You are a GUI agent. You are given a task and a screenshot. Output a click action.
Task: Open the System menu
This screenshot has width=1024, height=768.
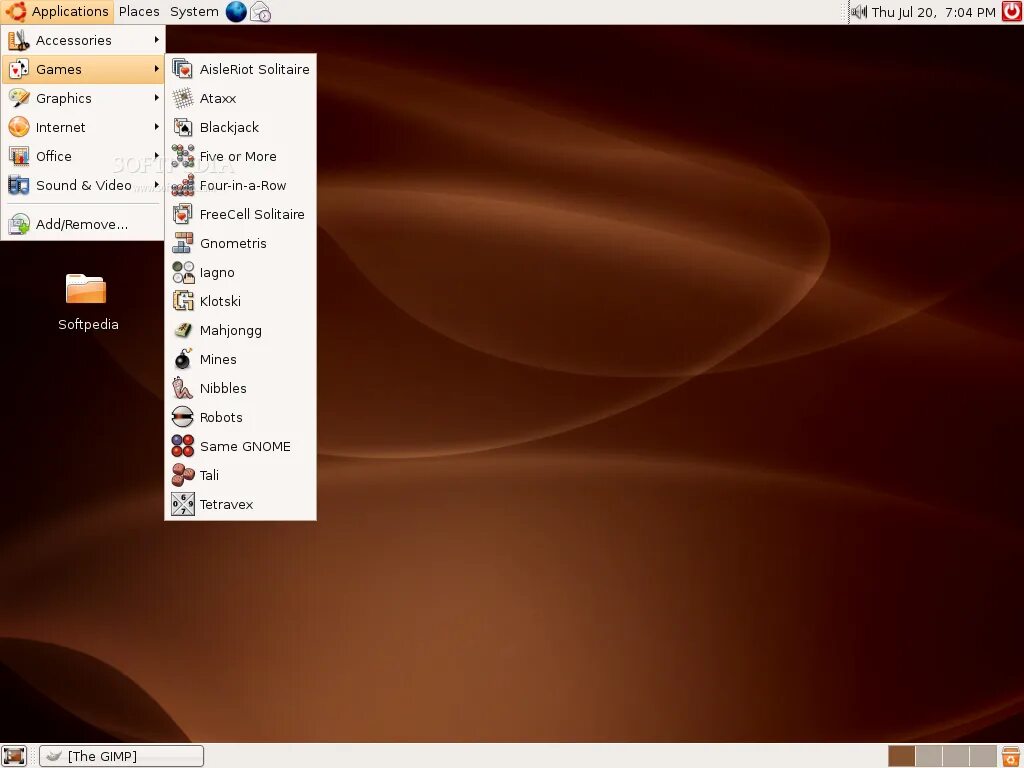click(x=194, y=12)
